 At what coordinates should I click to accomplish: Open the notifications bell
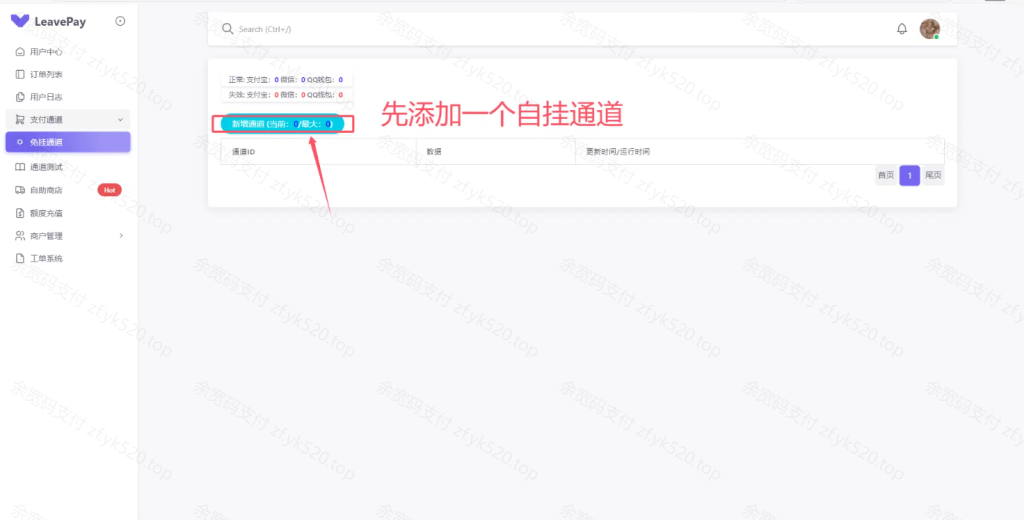tap(901, 29)
